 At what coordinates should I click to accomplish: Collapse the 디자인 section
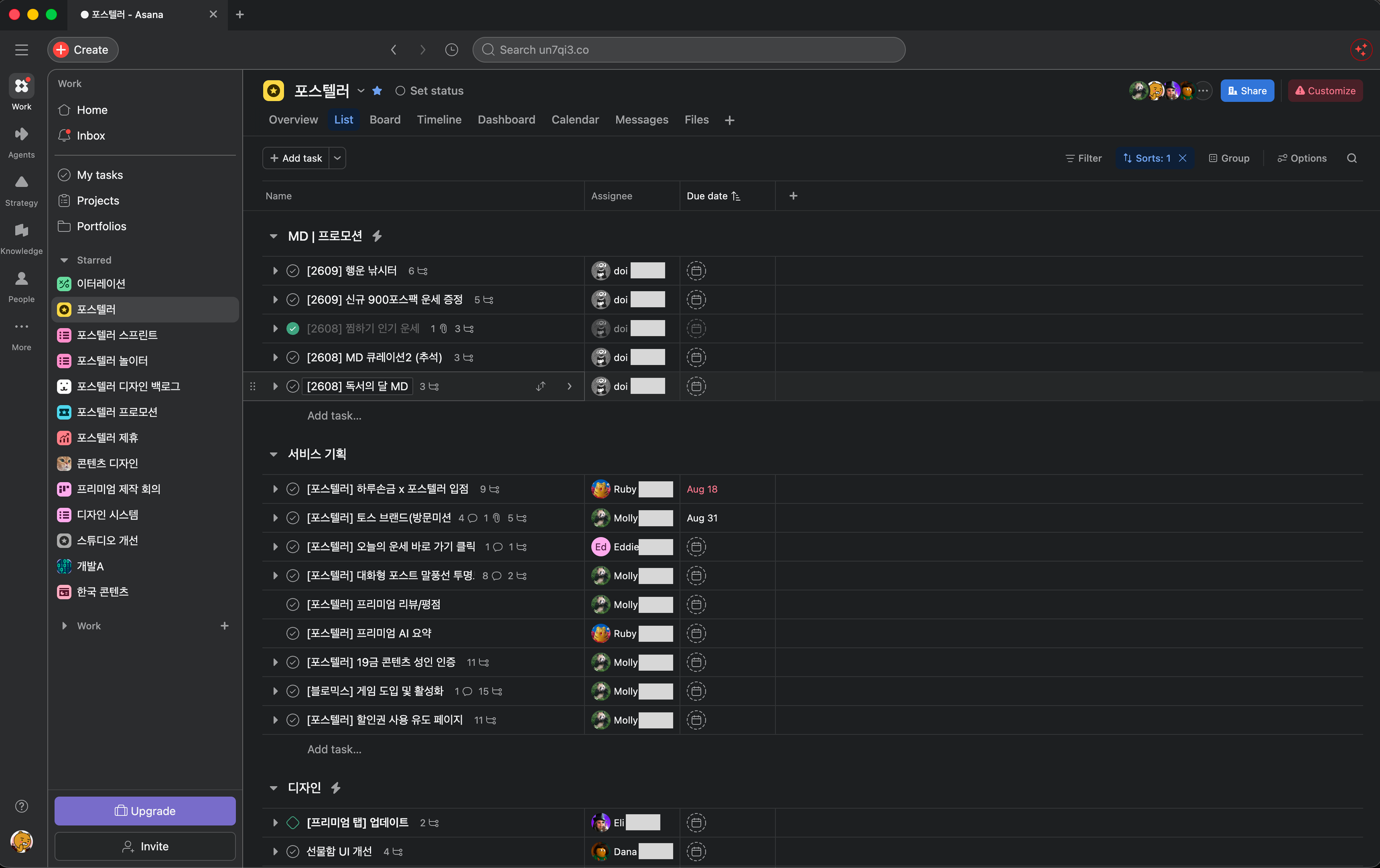point(273,788)
